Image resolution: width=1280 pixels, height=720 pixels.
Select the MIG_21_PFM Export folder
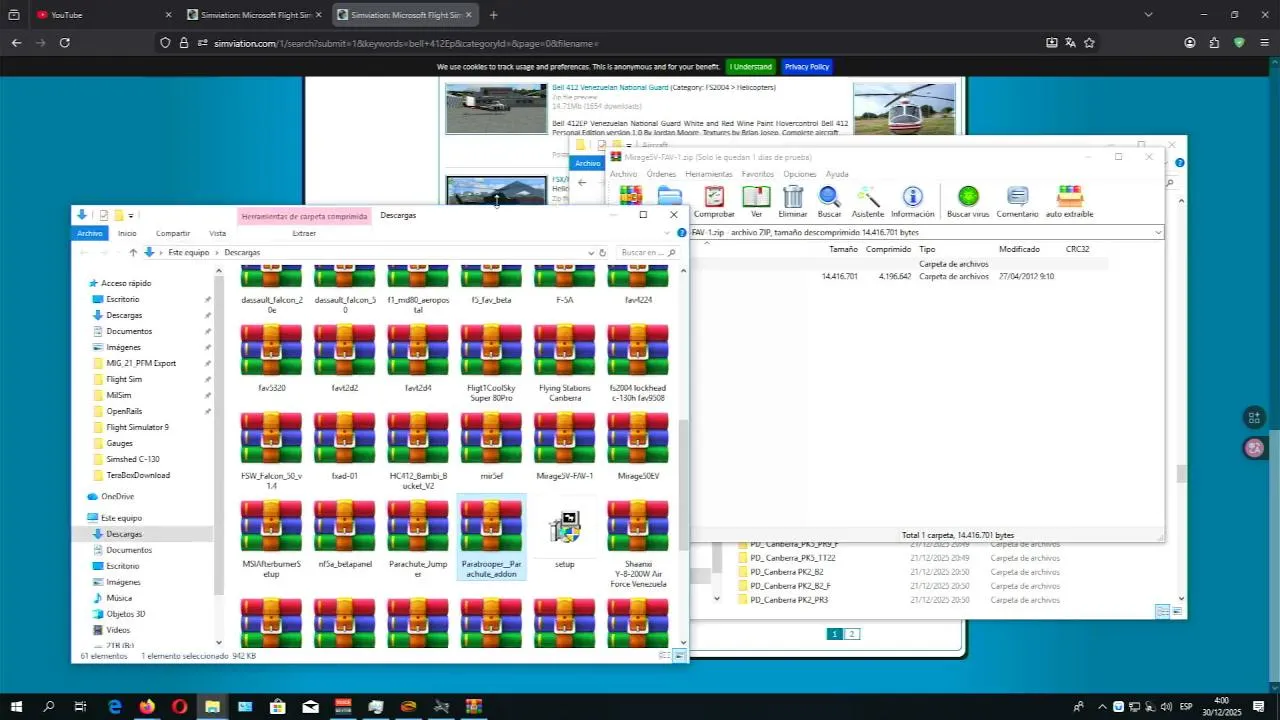tap(141, 363)
